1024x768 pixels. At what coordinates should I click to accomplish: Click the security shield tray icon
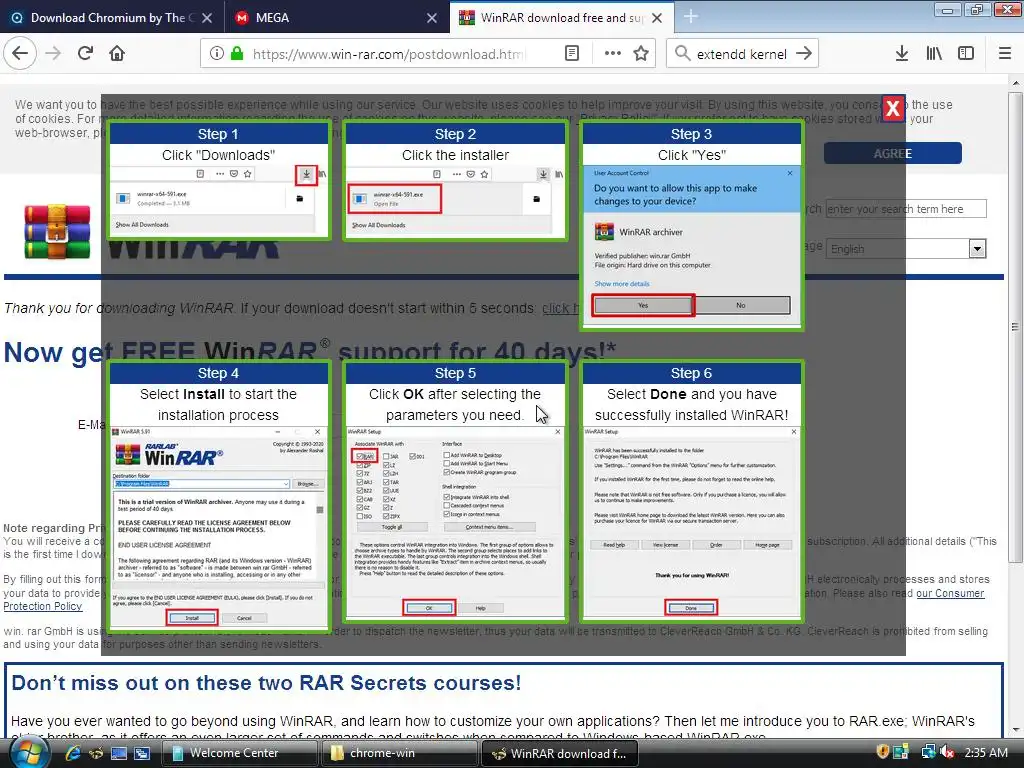(882, 752)
